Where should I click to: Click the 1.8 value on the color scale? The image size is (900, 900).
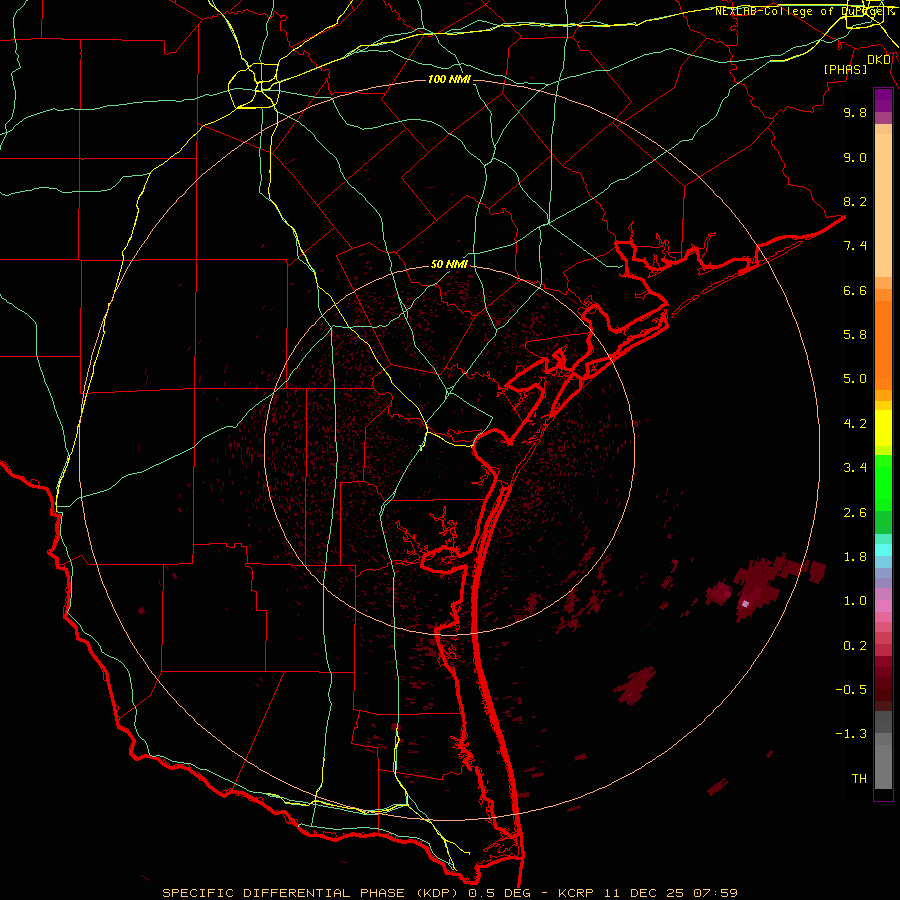pyautogui.click(x=855, y=557)
